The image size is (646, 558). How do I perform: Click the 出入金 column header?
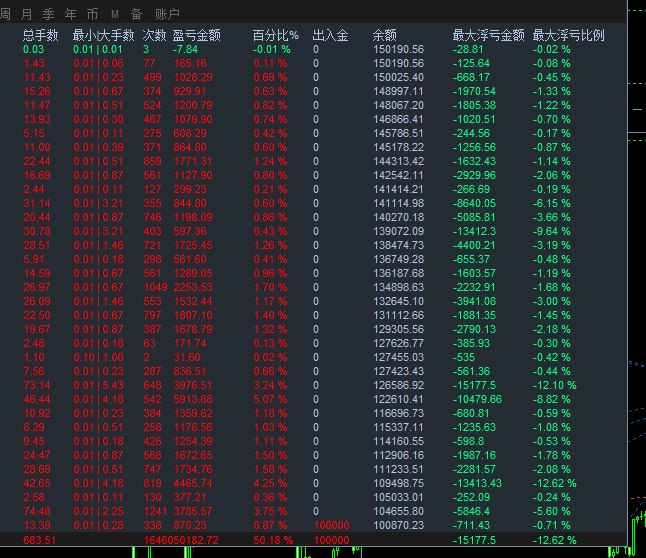click(330, 35)
